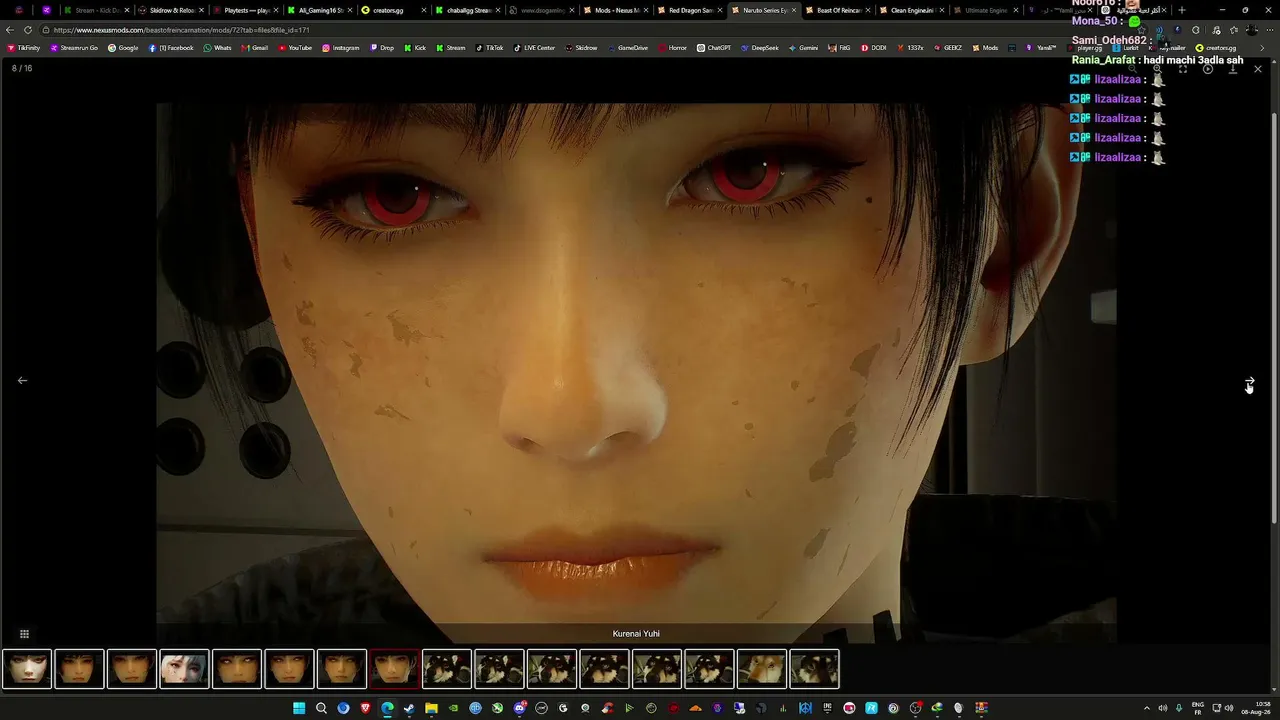Open the YouTube bookmark
Viewport: 1280px width, 720px height.
click(x=295, y=48)
